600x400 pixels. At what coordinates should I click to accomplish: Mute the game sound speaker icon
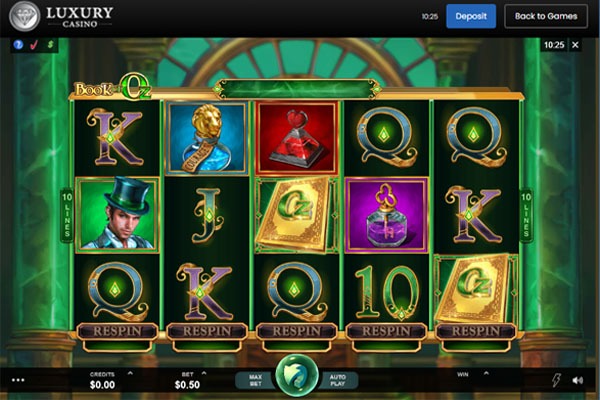tap(577, 380)
